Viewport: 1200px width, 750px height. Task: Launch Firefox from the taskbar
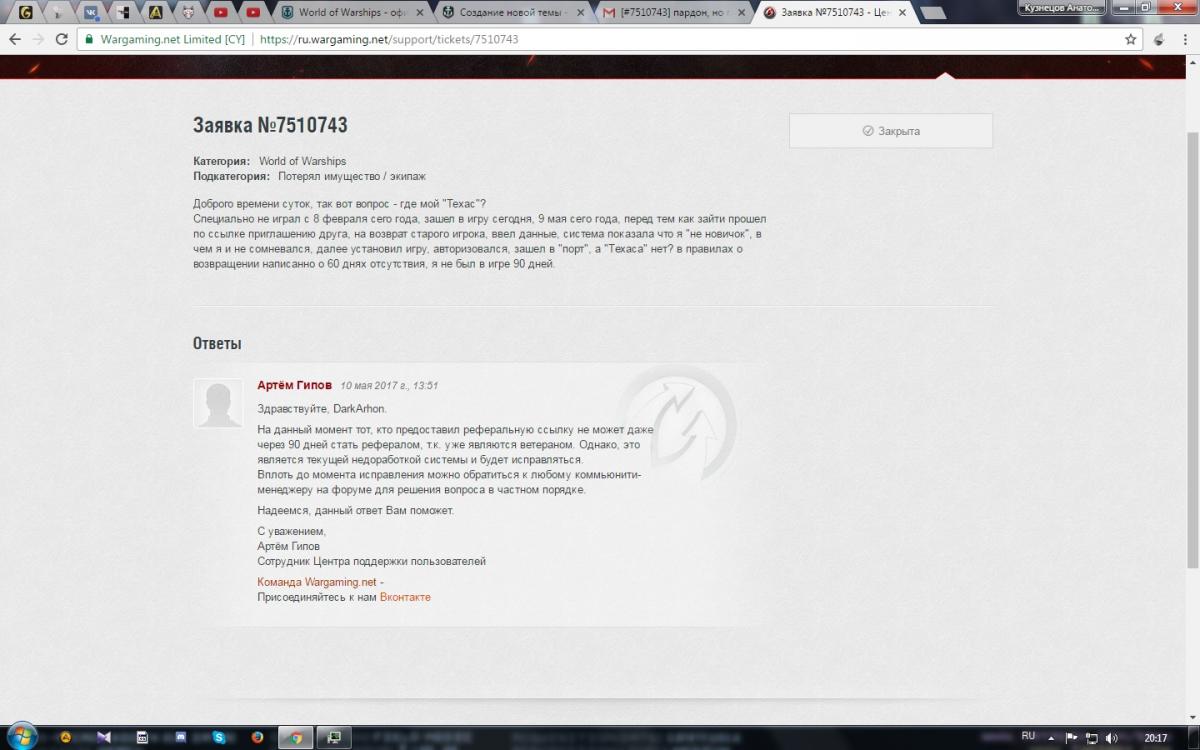tap(257, 738)
